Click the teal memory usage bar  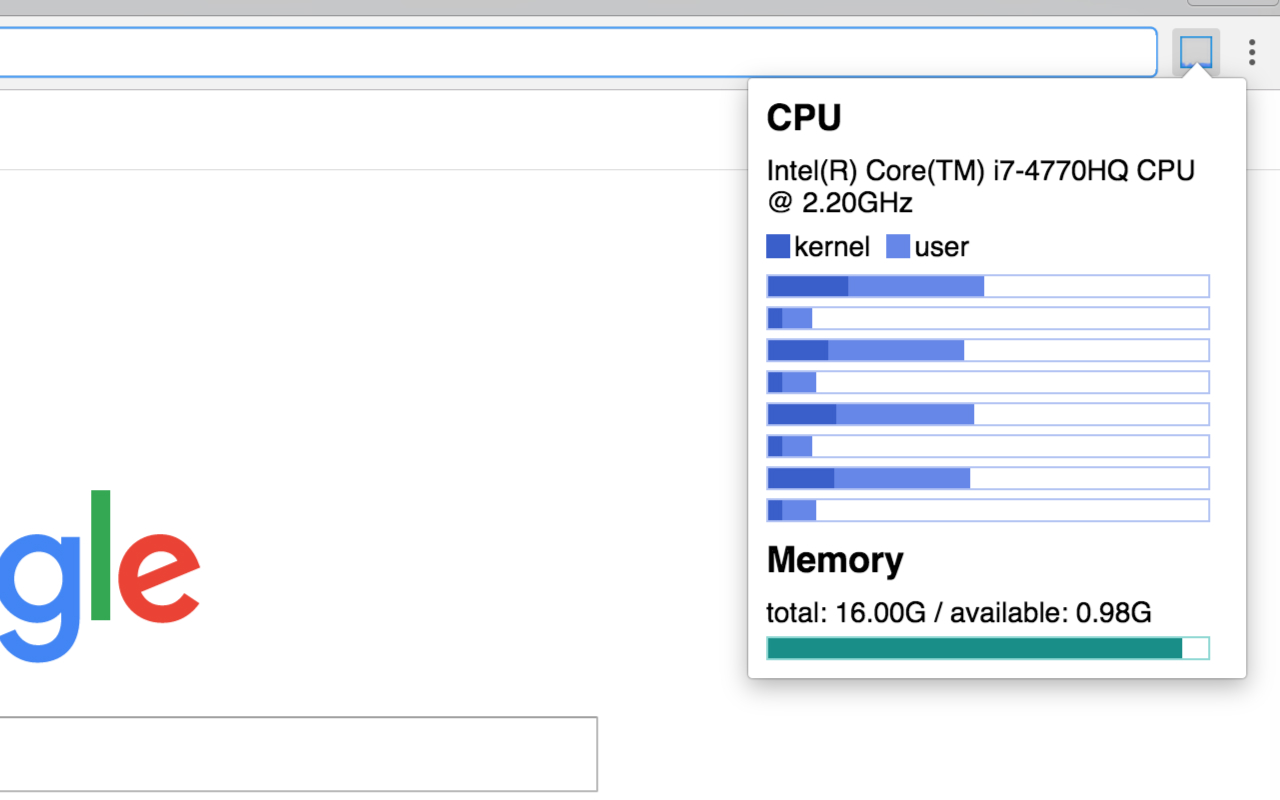point(970,648)
